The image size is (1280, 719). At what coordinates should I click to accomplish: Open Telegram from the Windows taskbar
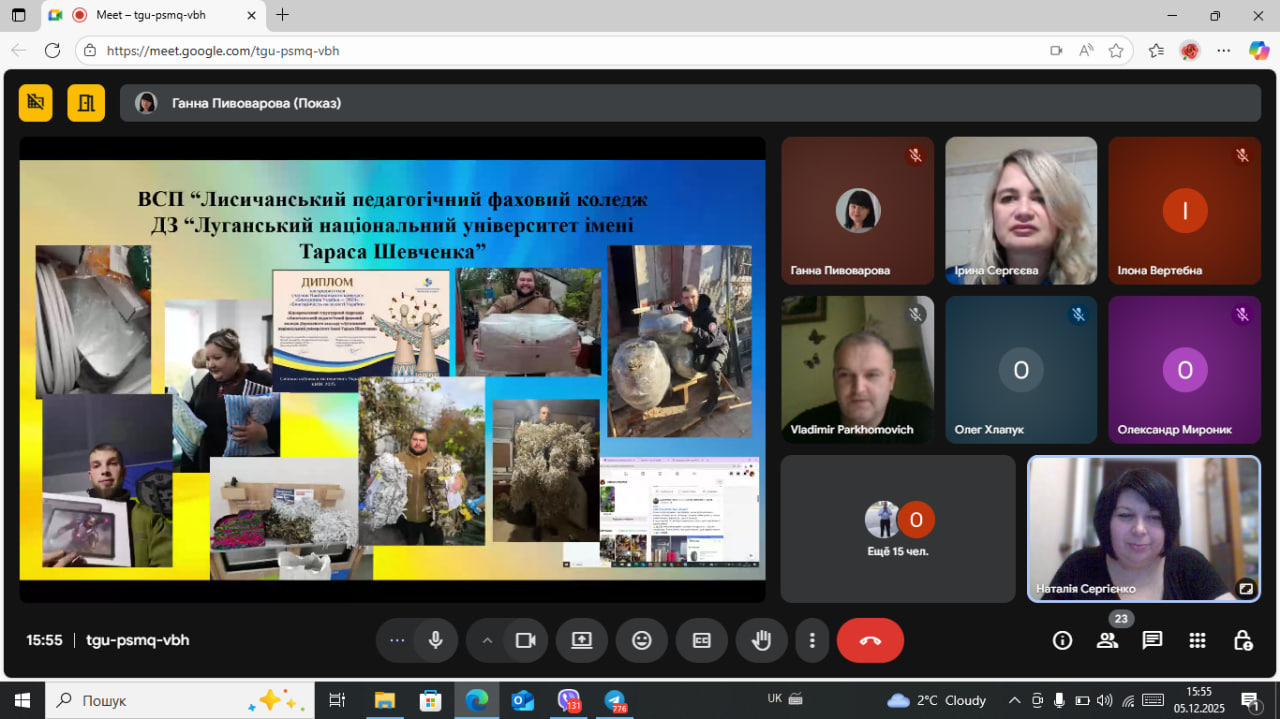[x=615, y=700]
